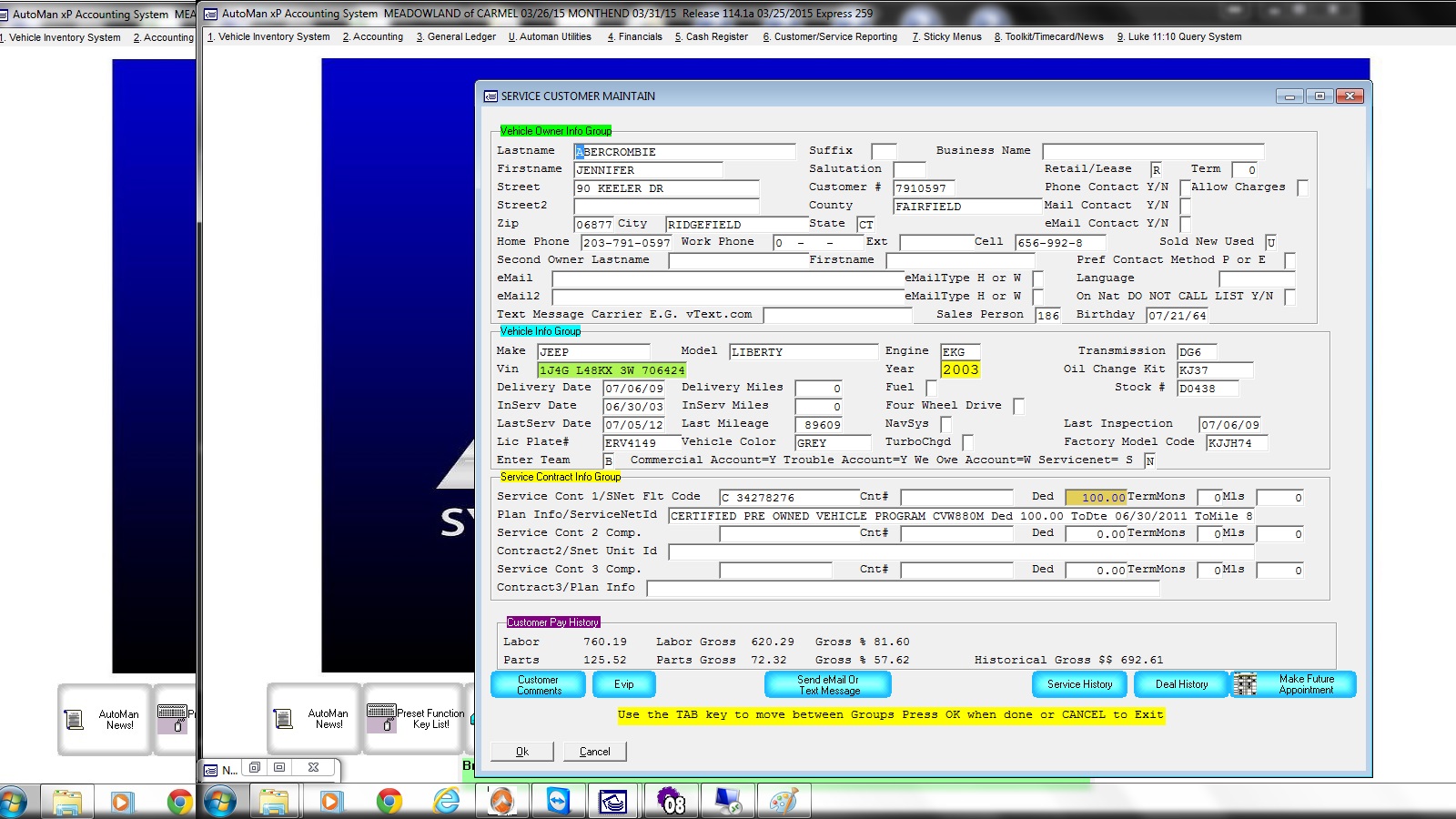Open the Preset Function Key List
The width and height of the screenshot is (1456, 819).
[414, 719]
